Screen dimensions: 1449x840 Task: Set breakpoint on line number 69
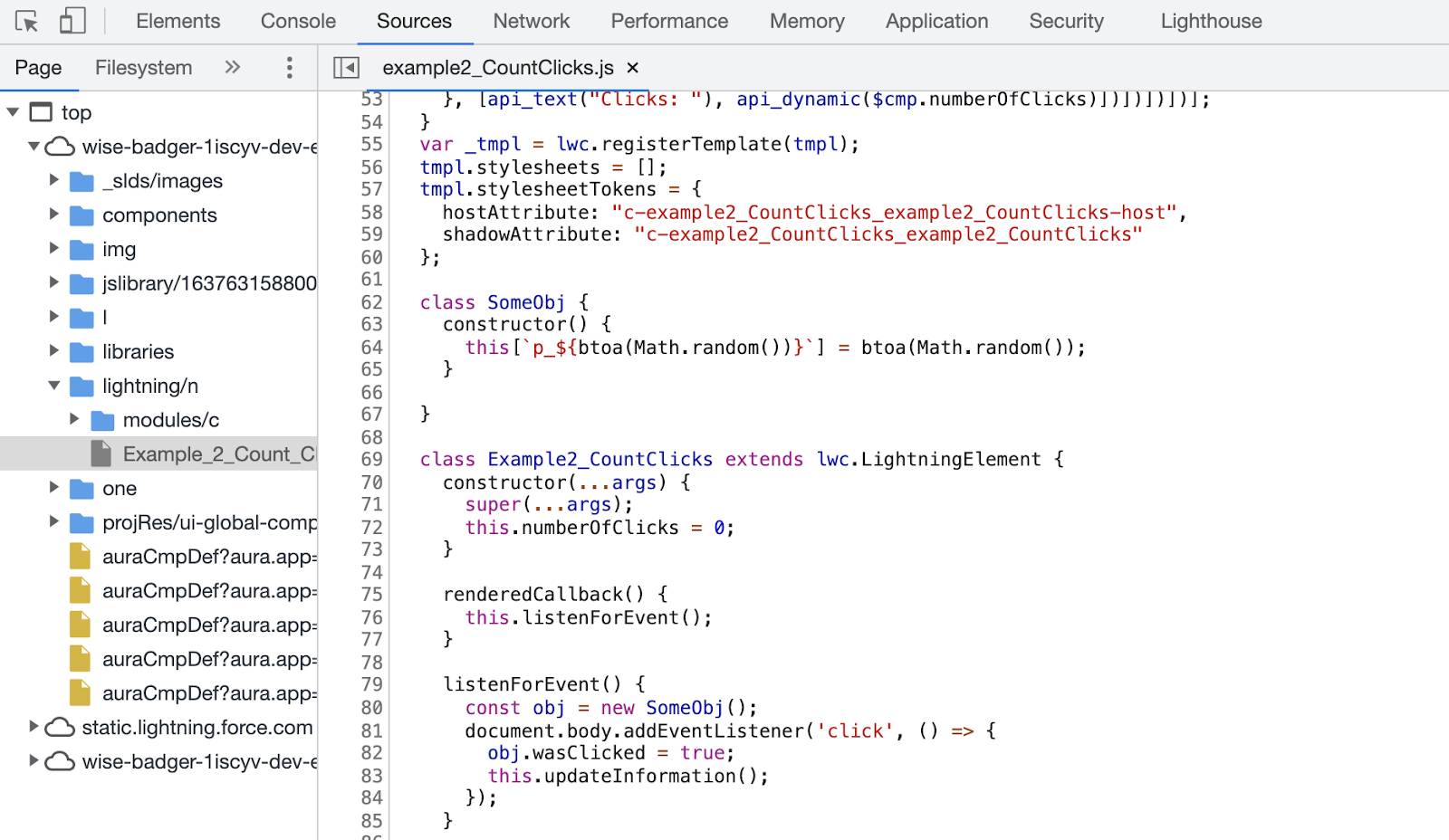(x=371, y=459)
